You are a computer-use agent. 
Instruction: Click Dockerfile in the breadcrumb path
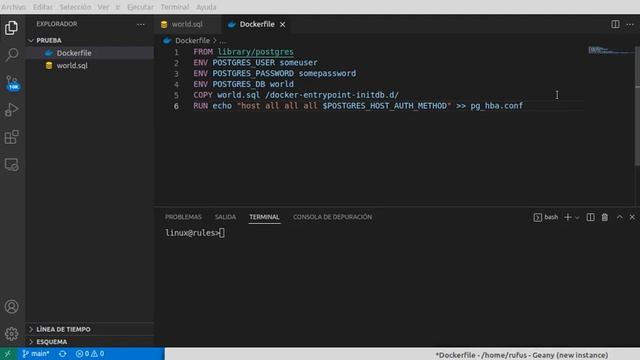point(192,41)
